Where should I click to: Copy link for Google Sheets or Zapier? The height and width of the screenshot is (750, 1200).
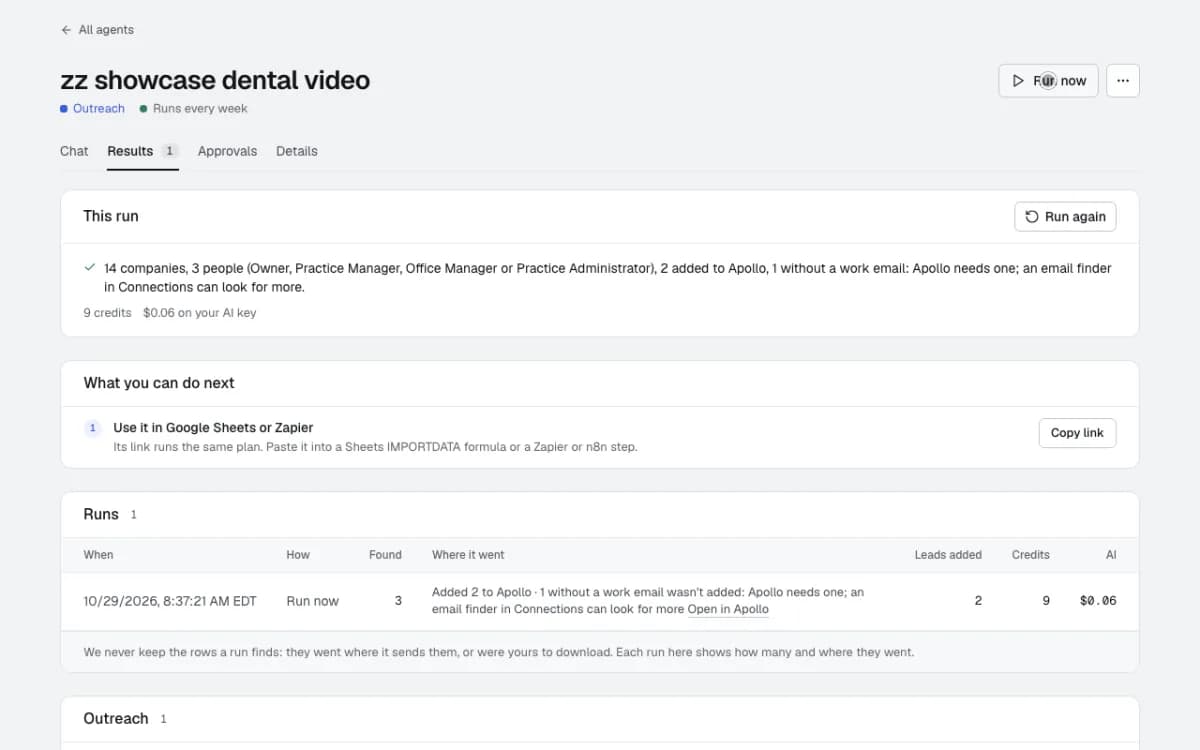pyautogui.click(x=1077, y=433)
